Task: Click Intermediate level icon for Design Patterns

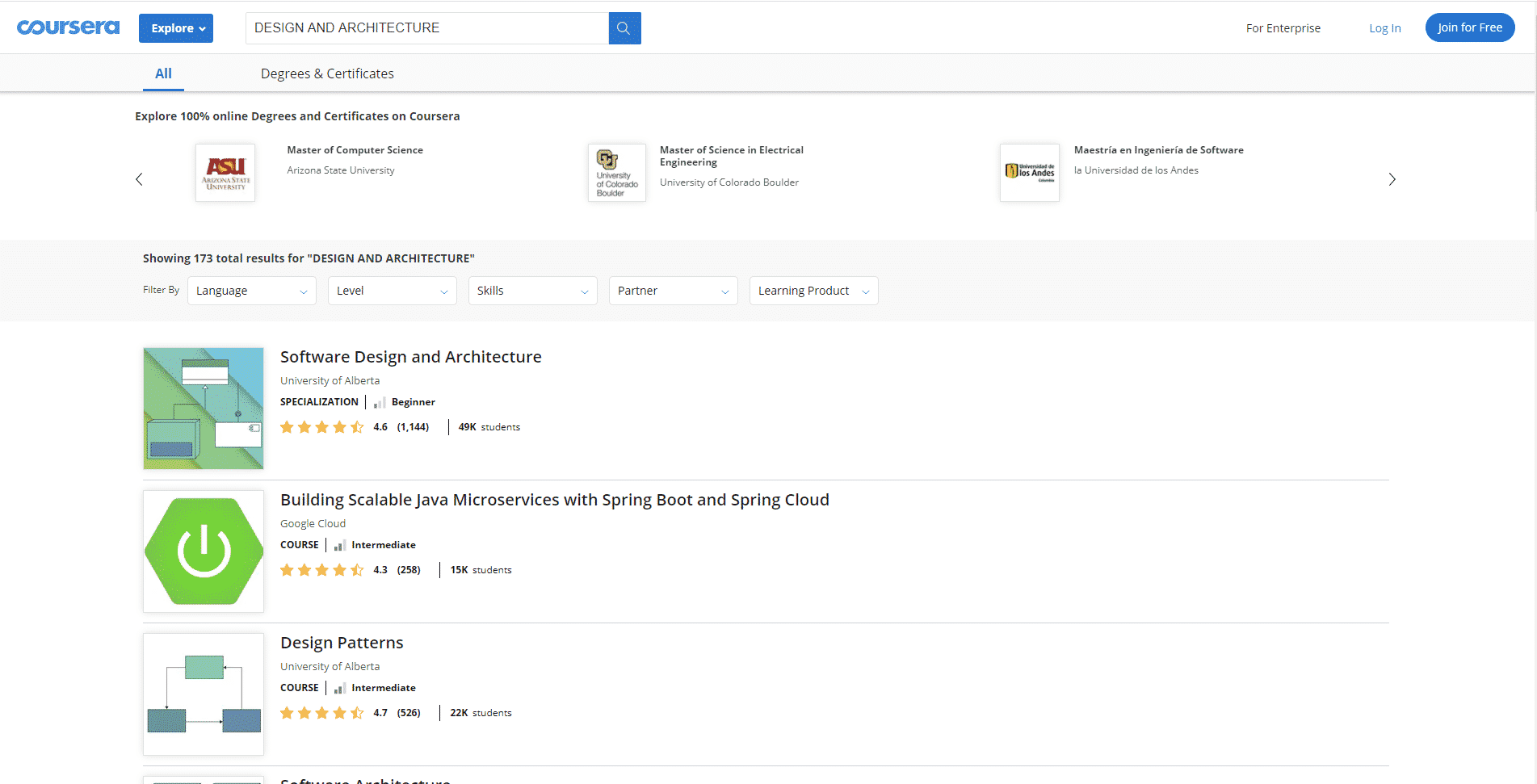Action: point(340,688)
